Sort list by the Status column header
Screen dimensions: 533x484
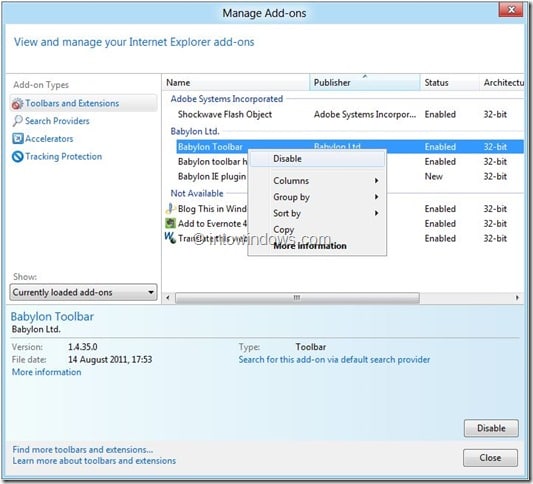[x=450, y=83]
